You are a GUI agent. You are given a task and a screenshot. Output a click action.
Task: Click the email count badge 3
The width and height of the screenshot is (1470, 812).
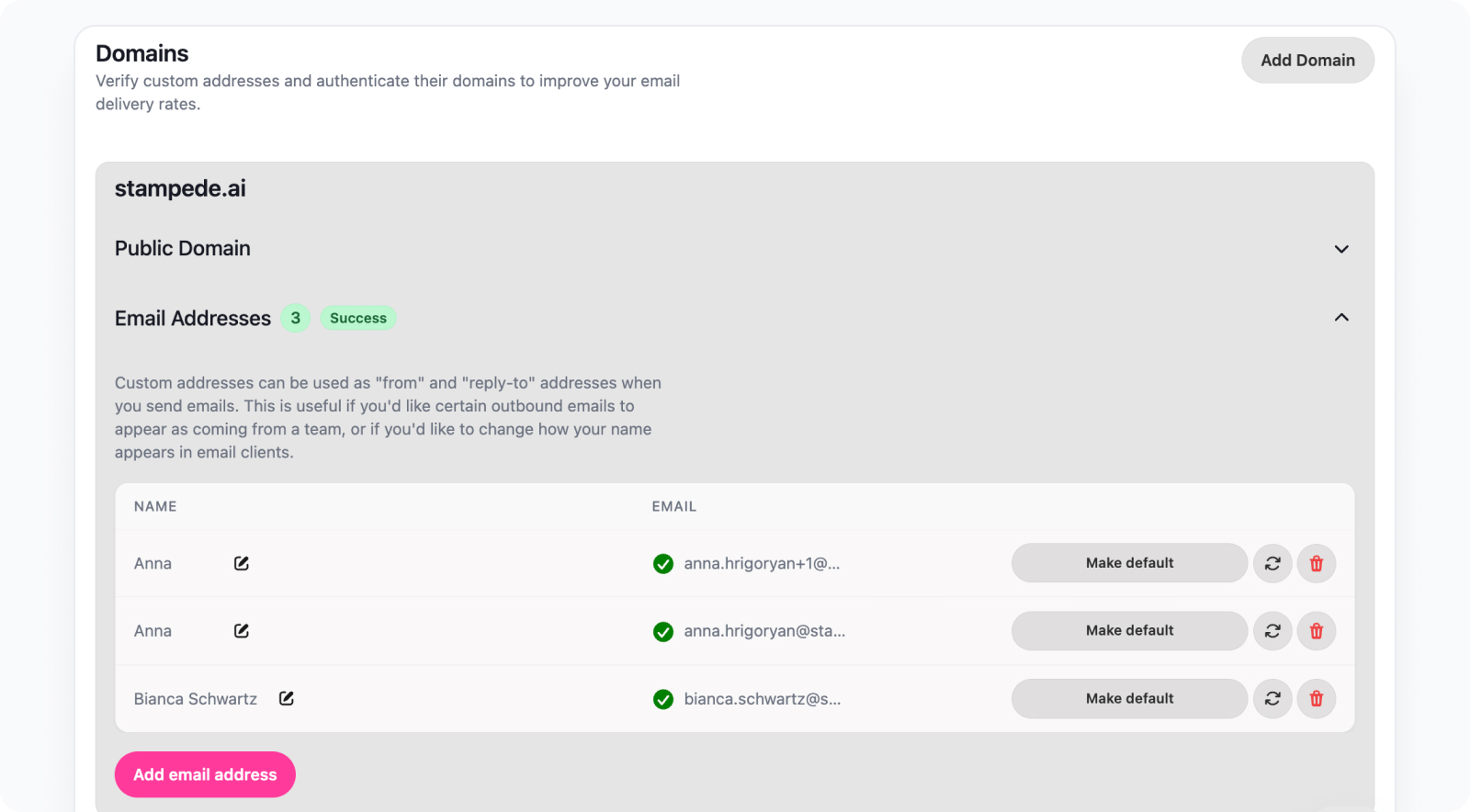[x=296, y=318]
